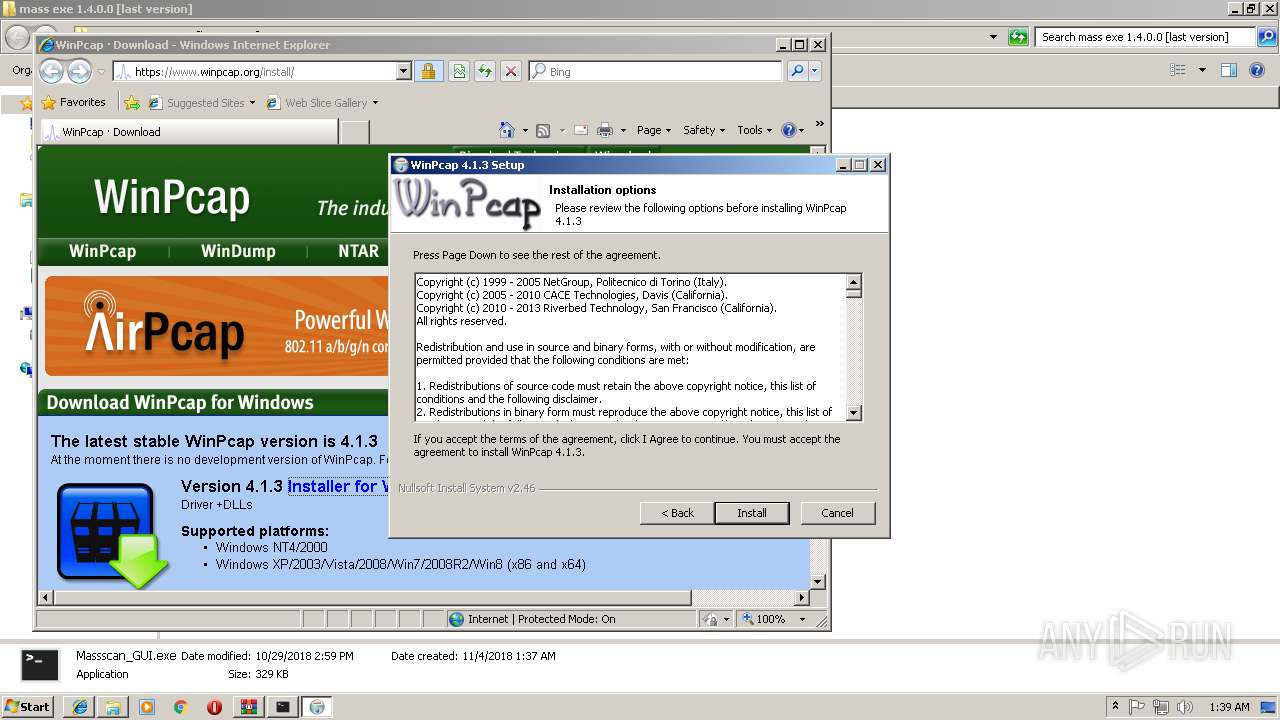The width and height of the screenshot is (1280, 720).
Task: Click the IE Back navigation button
Action: click(52, 71)
